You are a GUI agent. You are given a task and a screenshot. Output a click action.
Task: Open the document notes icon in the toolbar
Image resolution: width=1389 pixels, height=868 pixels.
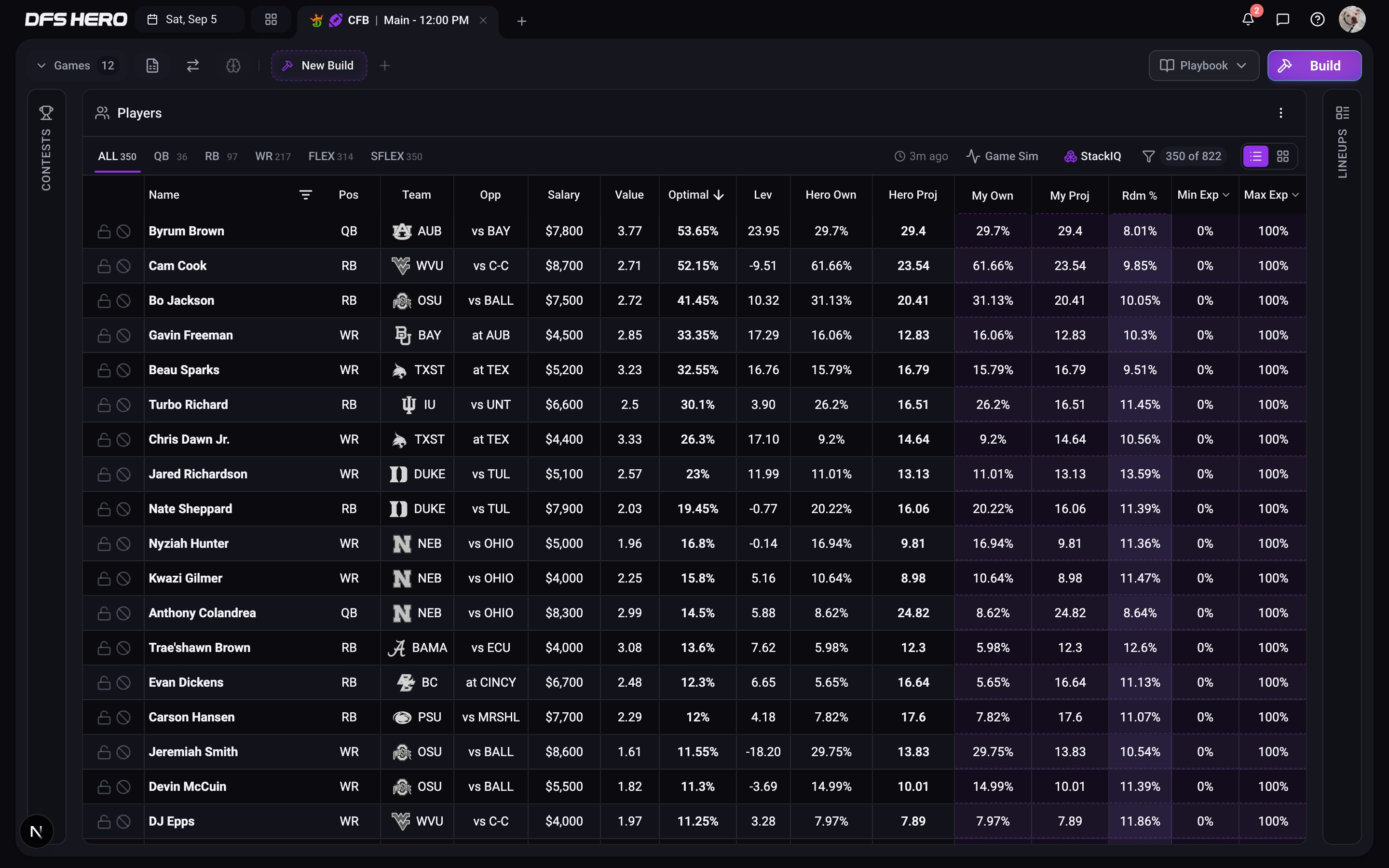coord(152,66)
